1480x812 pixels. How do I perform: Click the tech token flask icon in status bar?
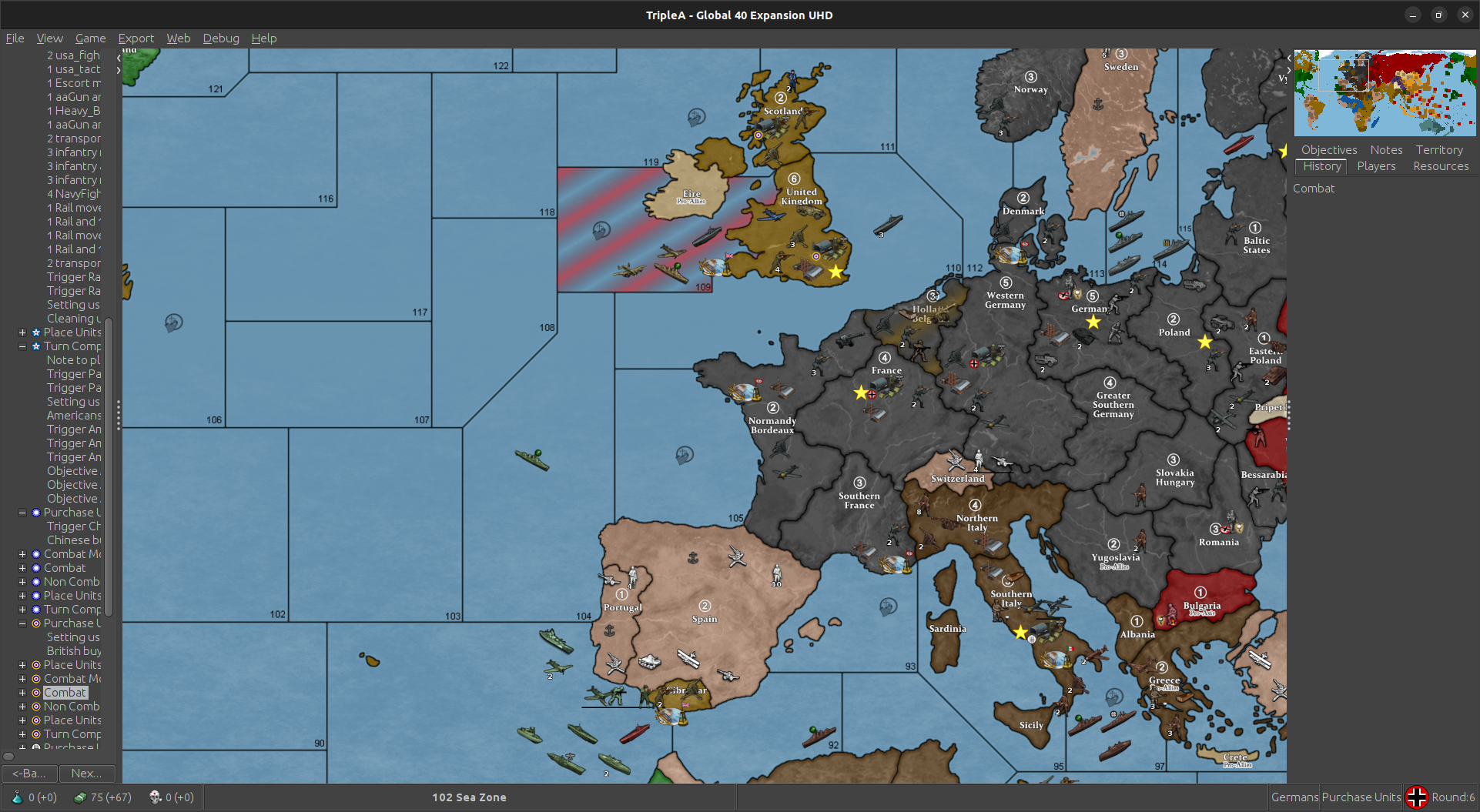click(x=17, y=797)
